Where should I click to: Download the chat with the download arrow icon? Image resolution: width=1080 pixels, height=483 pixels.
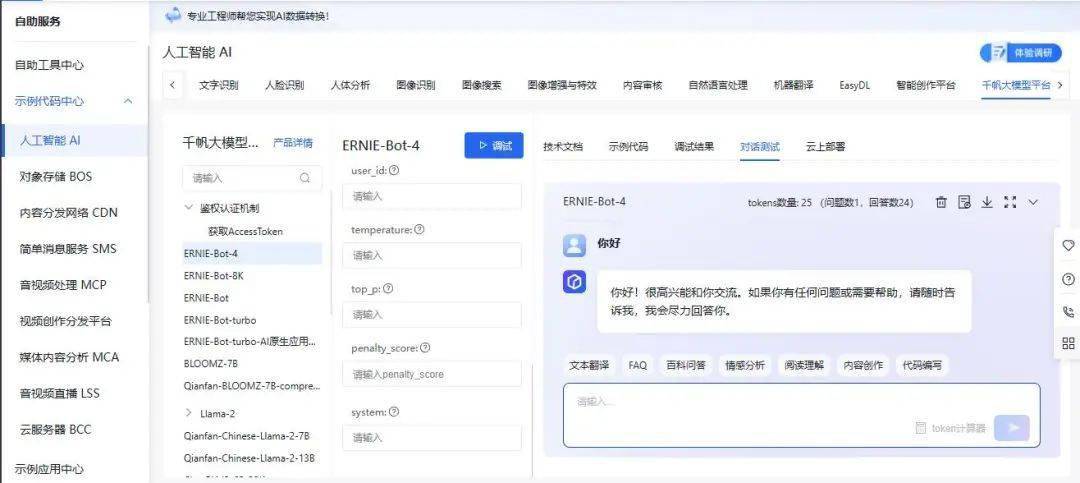coord(987,202)
